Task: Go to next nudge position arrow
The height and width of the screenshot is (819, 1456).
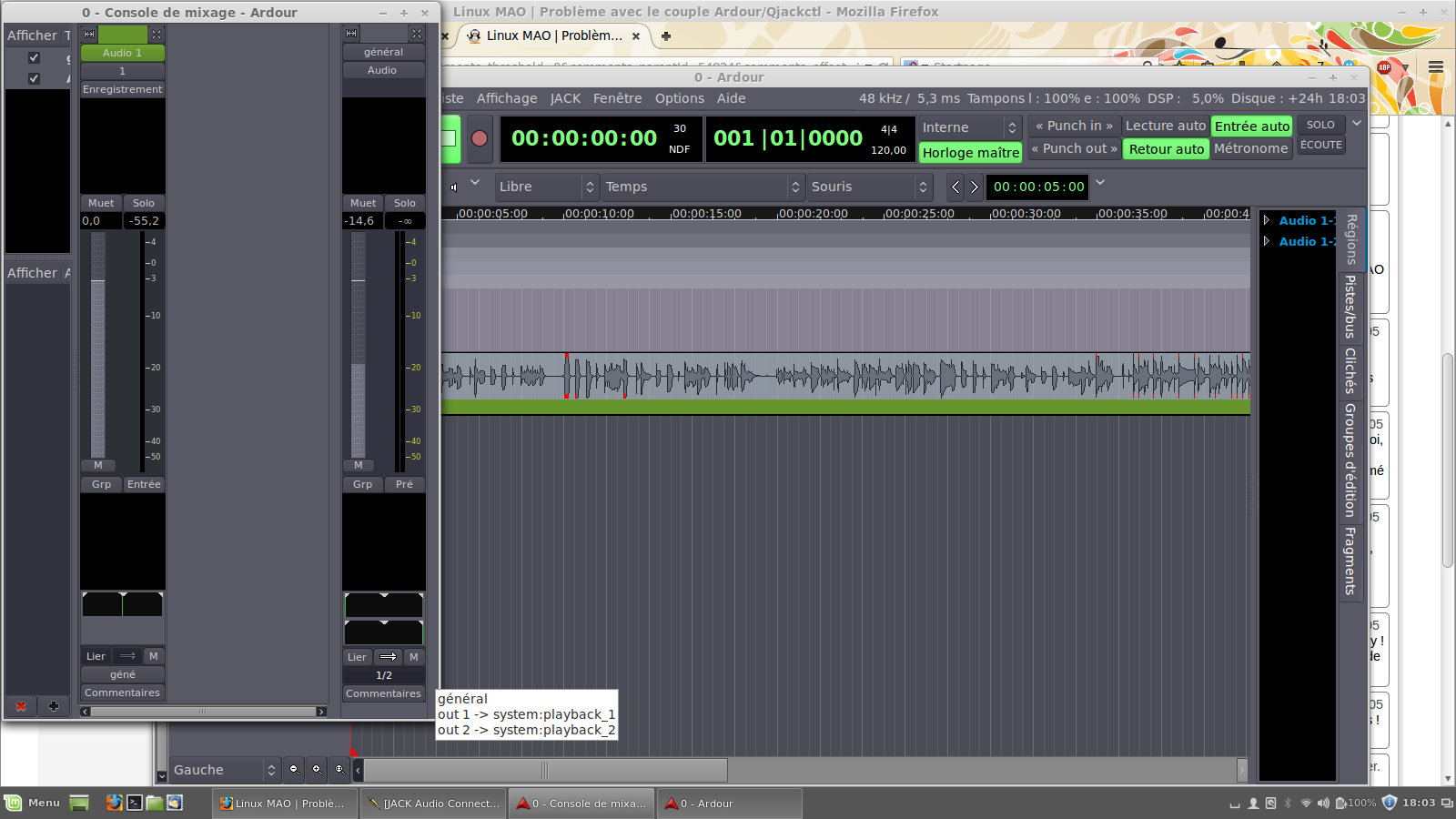Action: (x=974, y=187)
